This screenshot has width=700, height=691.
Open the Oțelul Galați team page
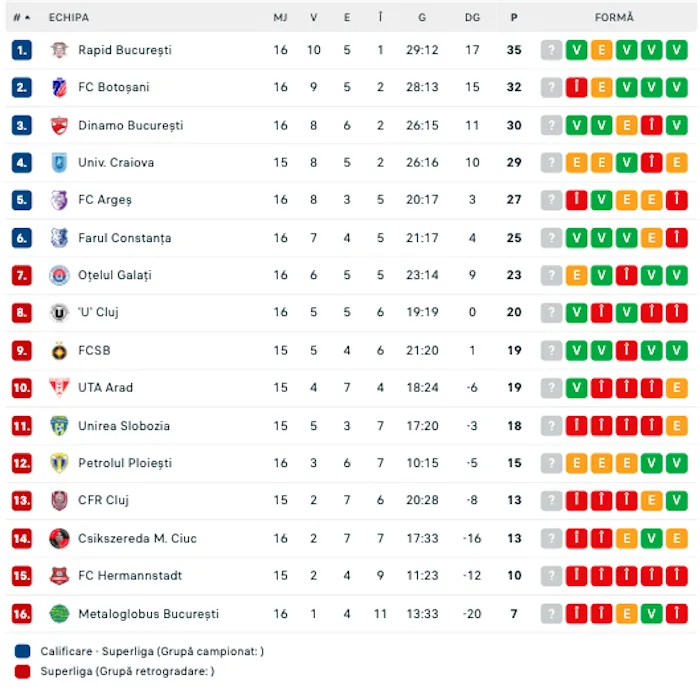click(115, 275)
